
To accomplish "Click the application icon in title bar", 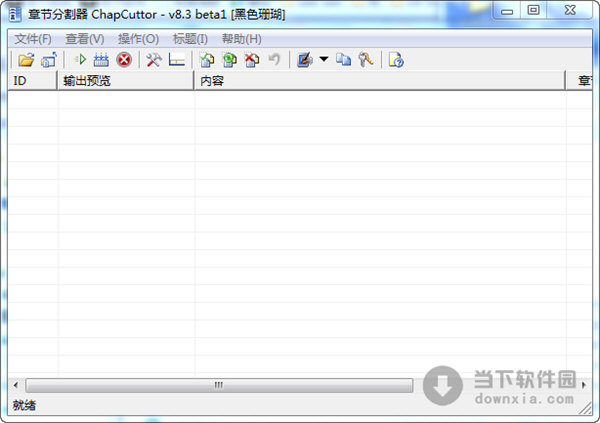I will coord(15,15).
